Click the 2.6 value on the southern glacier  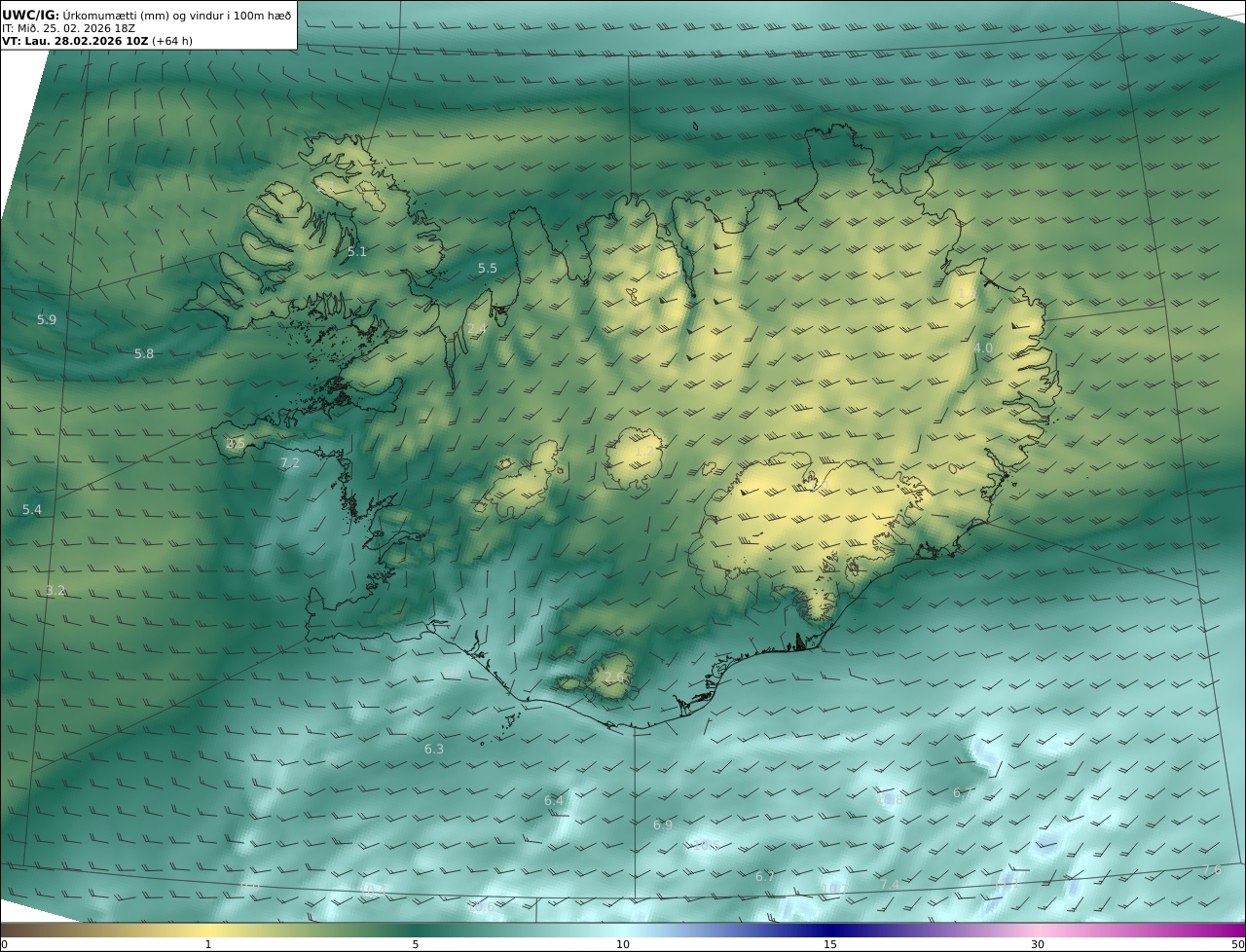614,677
